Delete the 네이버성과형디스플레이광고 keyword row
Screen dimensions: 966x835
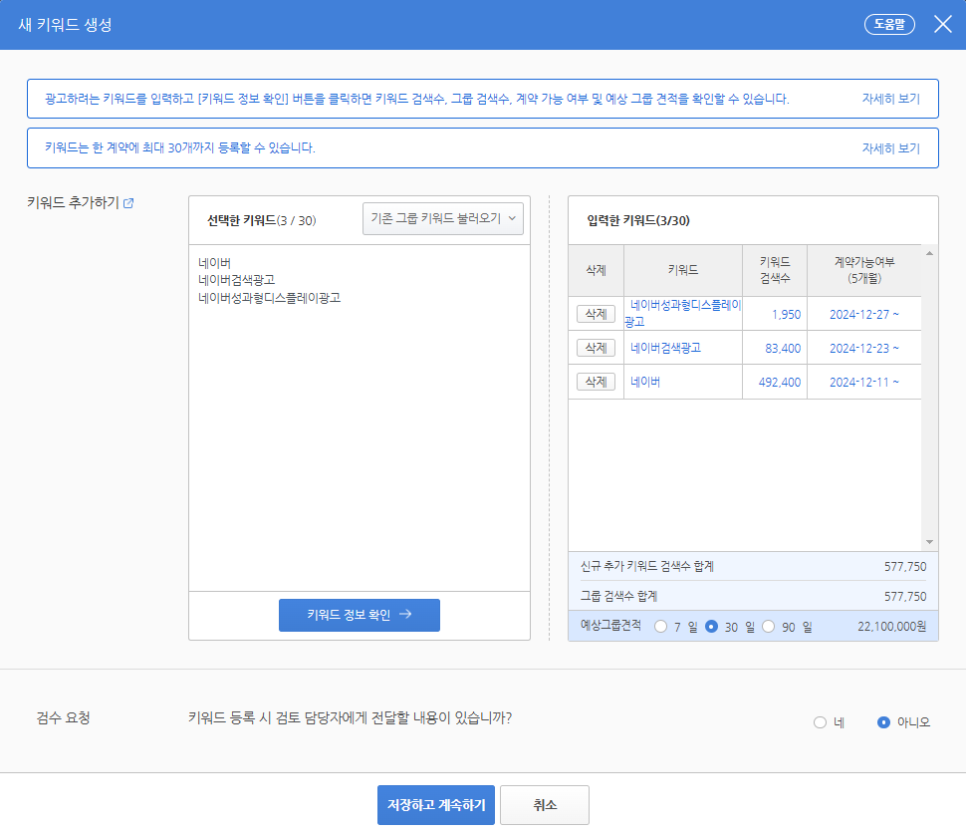pos(596,314)
